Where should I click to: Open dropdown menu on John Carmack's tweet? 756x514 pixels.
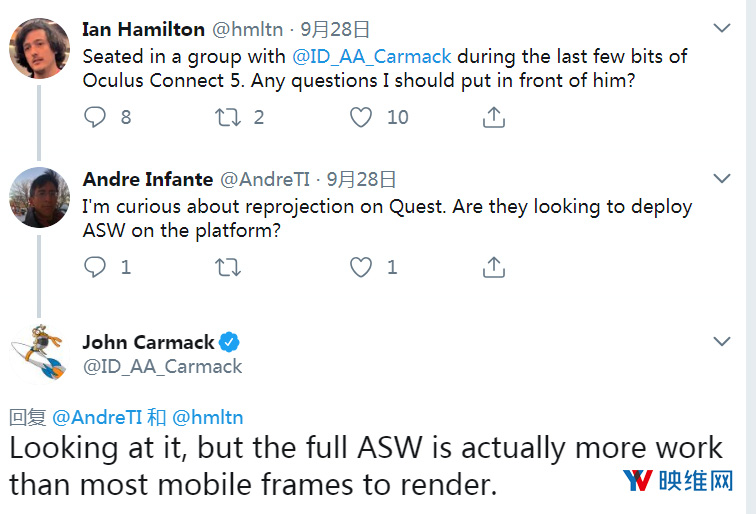tap(722, 341)
